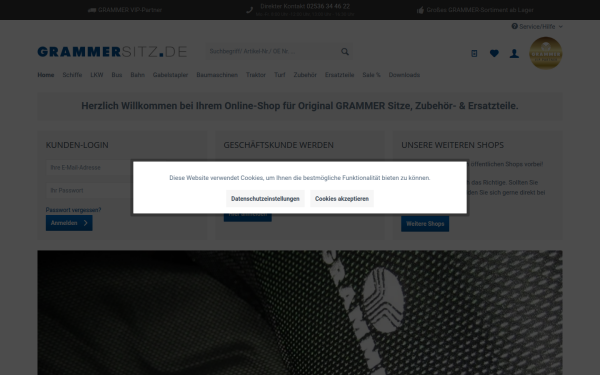Click the thumbs-up icon in top bar

point(420,10)
